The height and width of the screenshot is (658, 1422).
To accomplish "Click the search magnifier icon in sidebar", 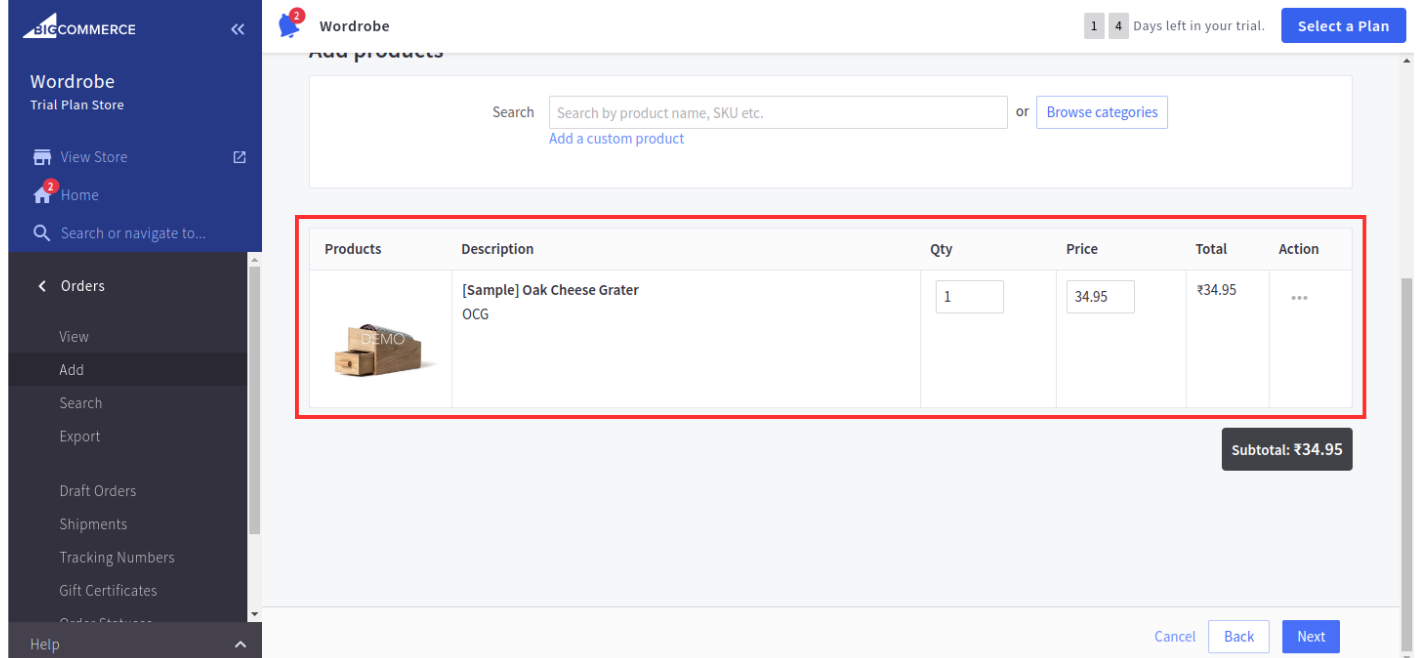I will point(42,233).
